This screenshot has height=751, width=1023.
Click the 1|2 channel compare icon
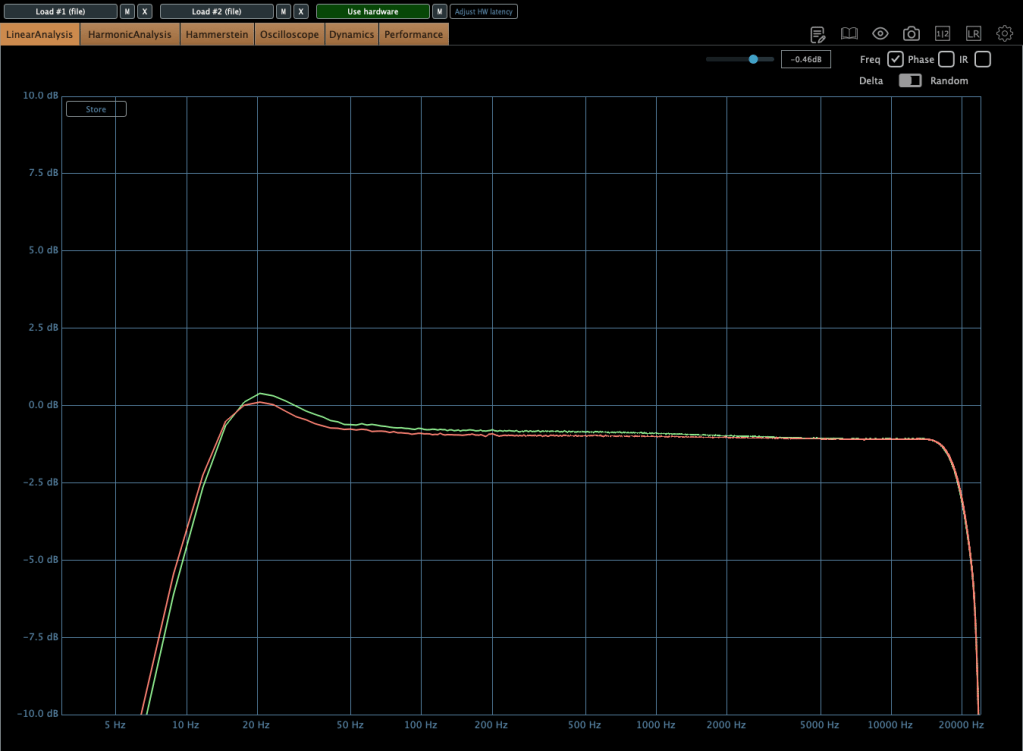tap(942, 34)
